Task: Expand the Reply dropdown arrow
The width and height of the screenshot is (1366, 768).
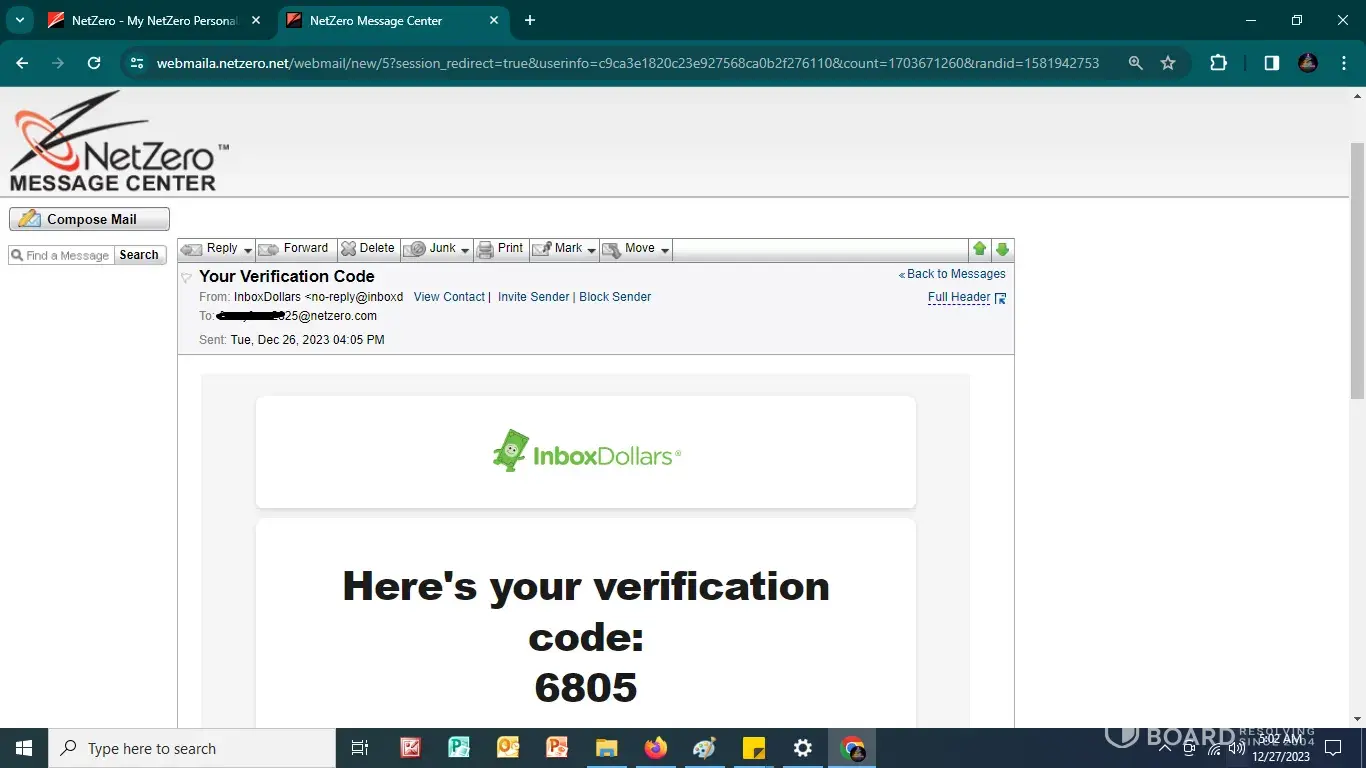Action: [x=248, y=250]
